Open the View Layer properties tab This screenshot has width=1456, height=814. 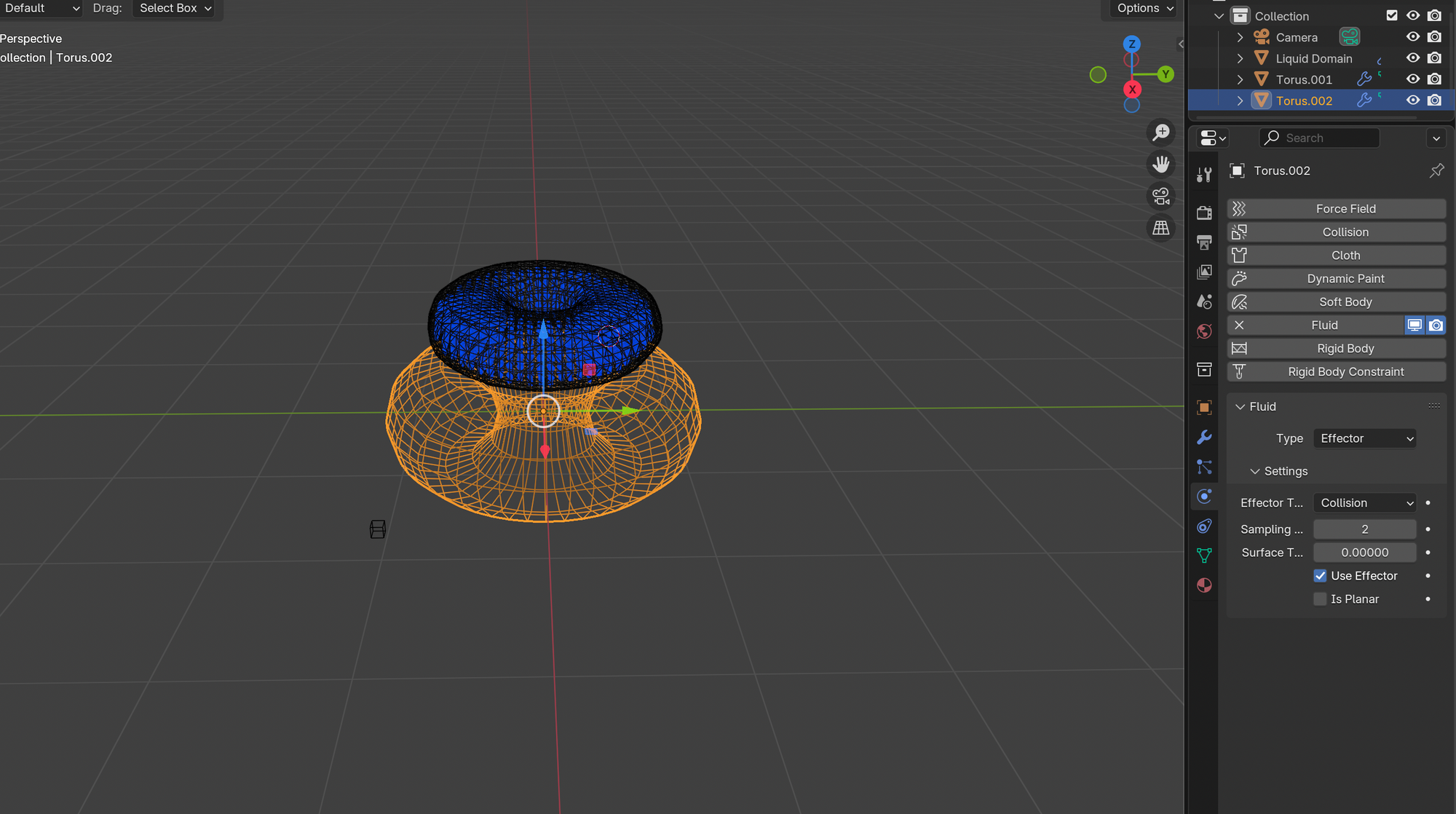pyautogui.click(x=1204, y=272)
